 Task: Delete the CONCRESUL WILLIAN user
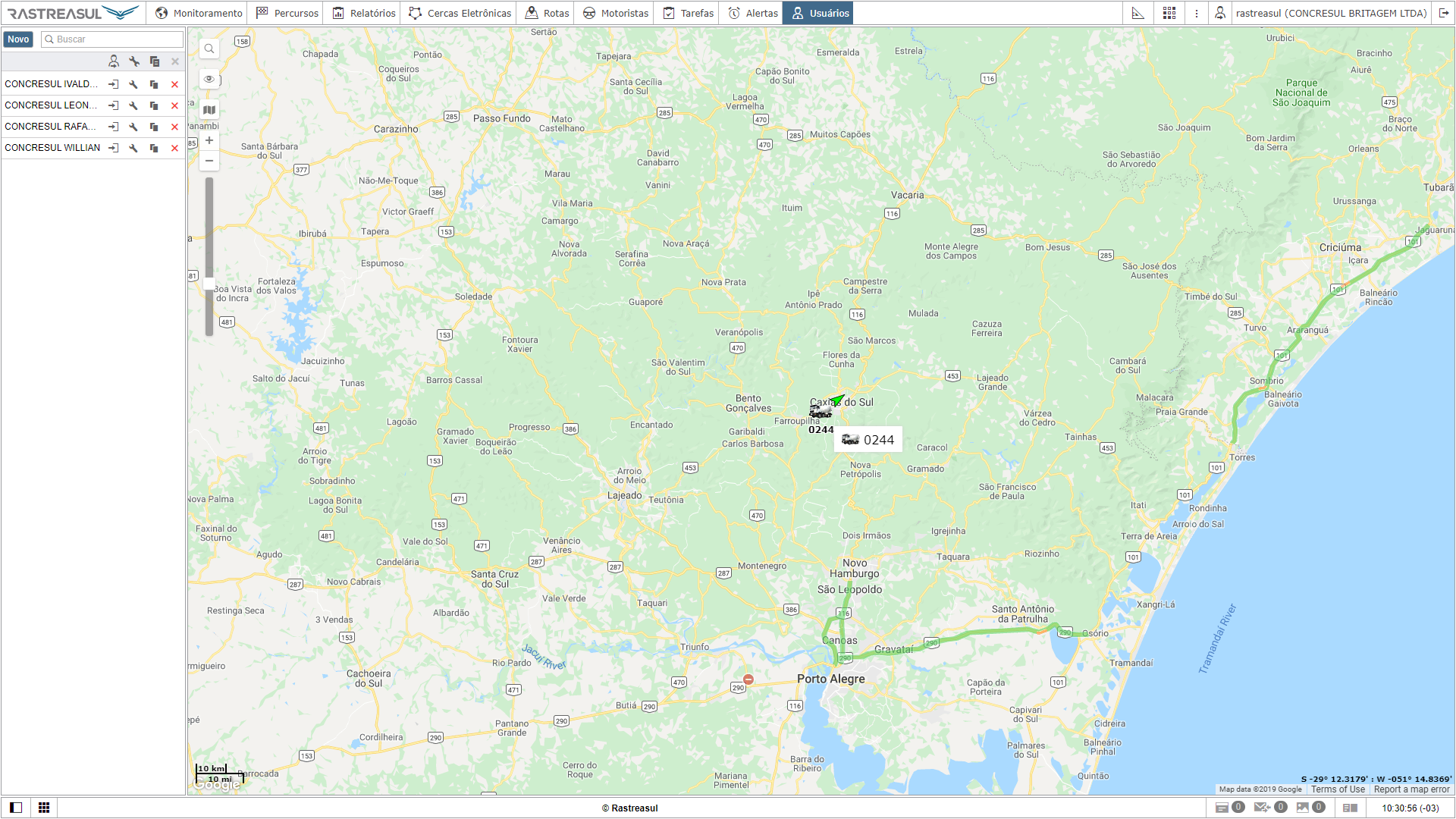point(174,148)
